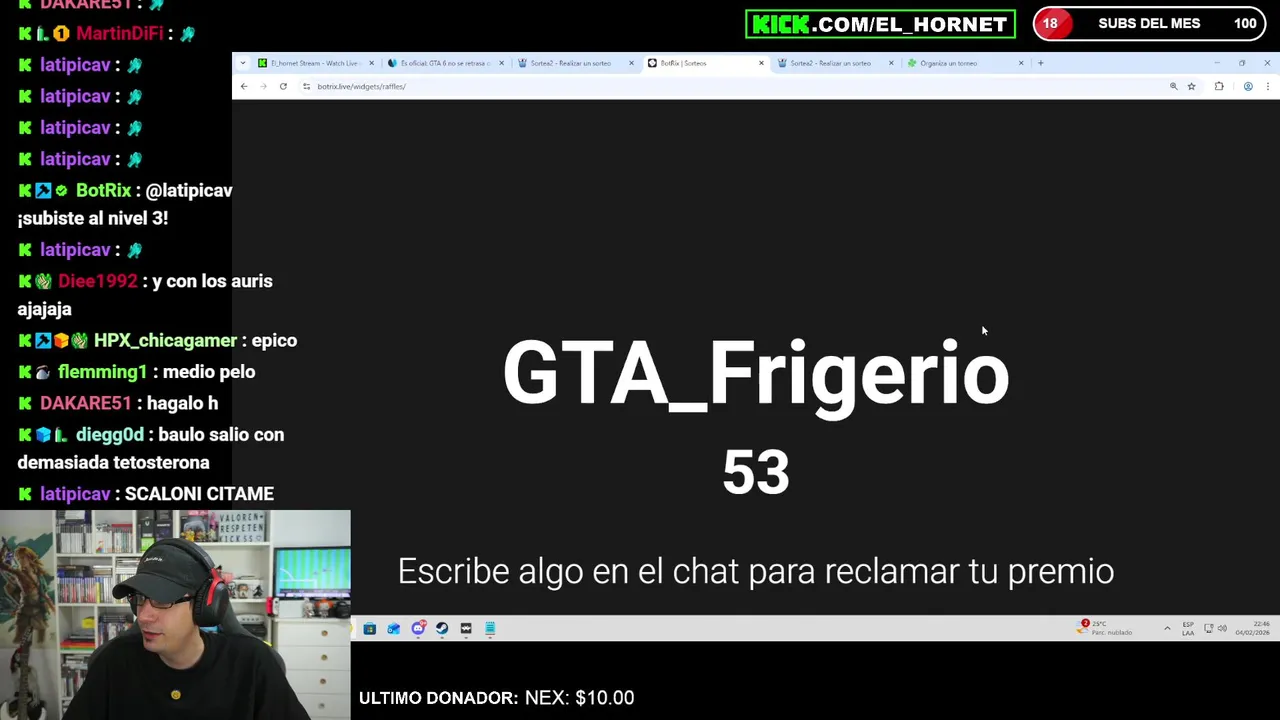Screen dimensions: 1280x720
Task: Change the ESP LAA input language
Action: click(1188, 628)
